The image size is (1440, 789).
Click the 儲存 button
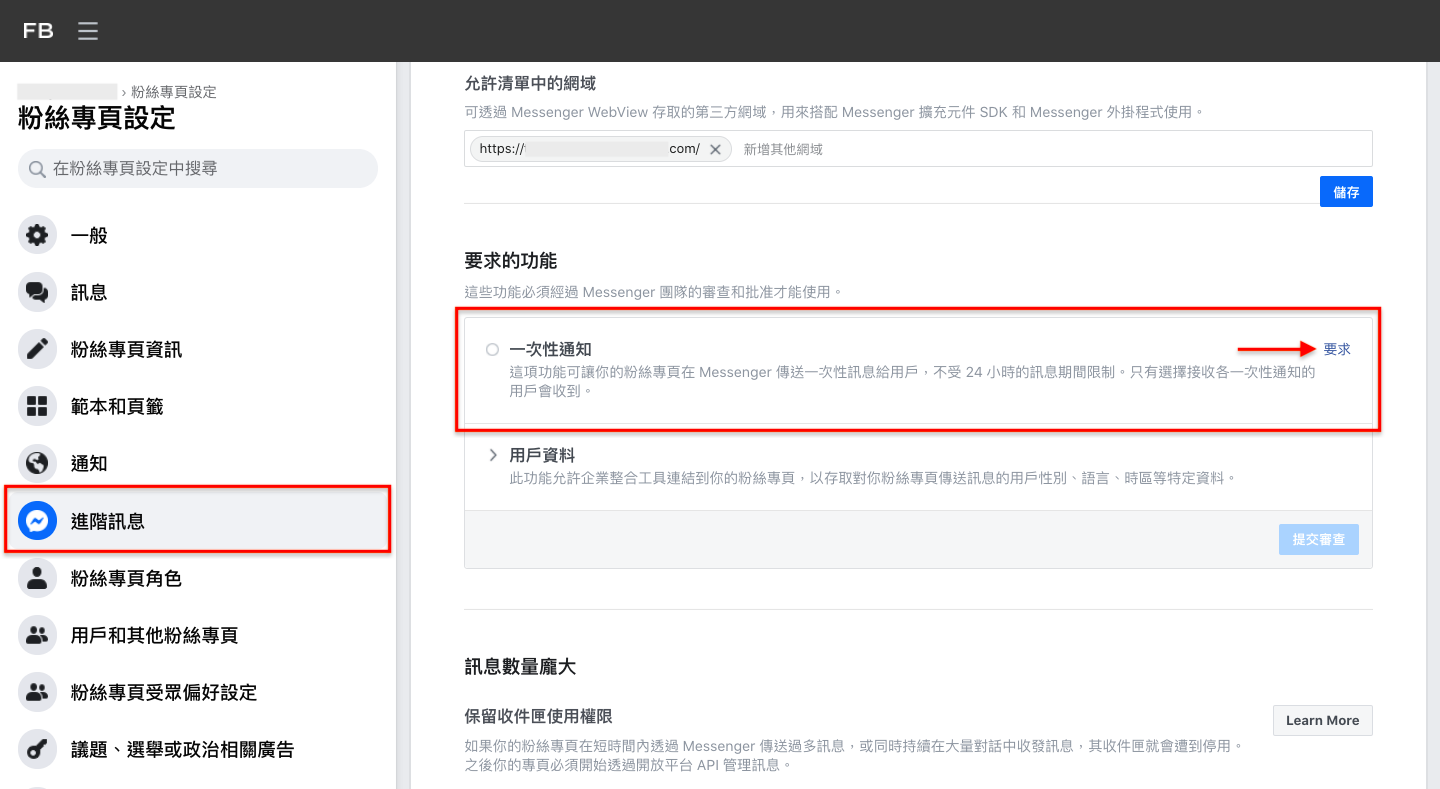(1346, 192)
